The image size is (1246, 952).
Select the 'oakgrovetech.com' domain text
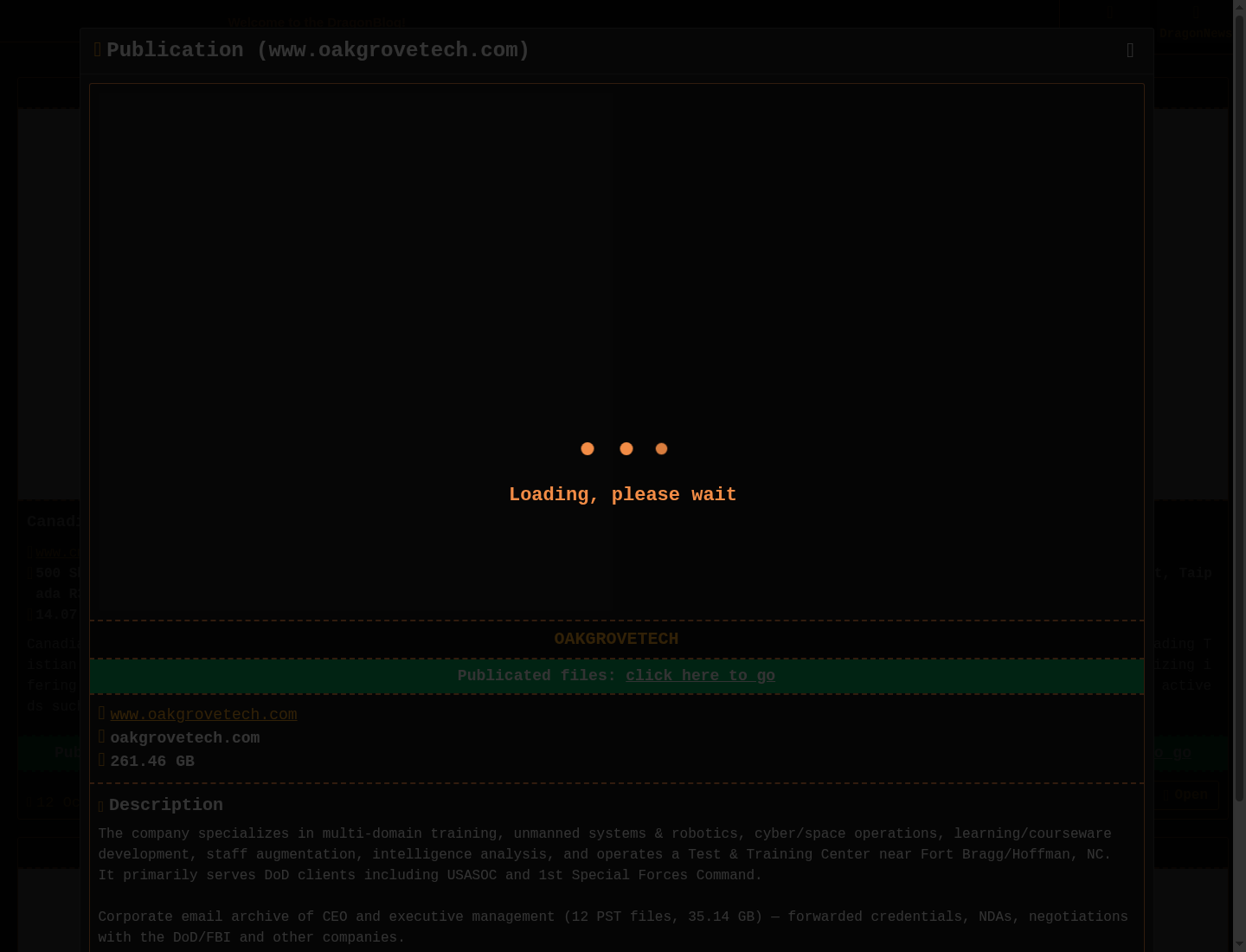(185, 738)
